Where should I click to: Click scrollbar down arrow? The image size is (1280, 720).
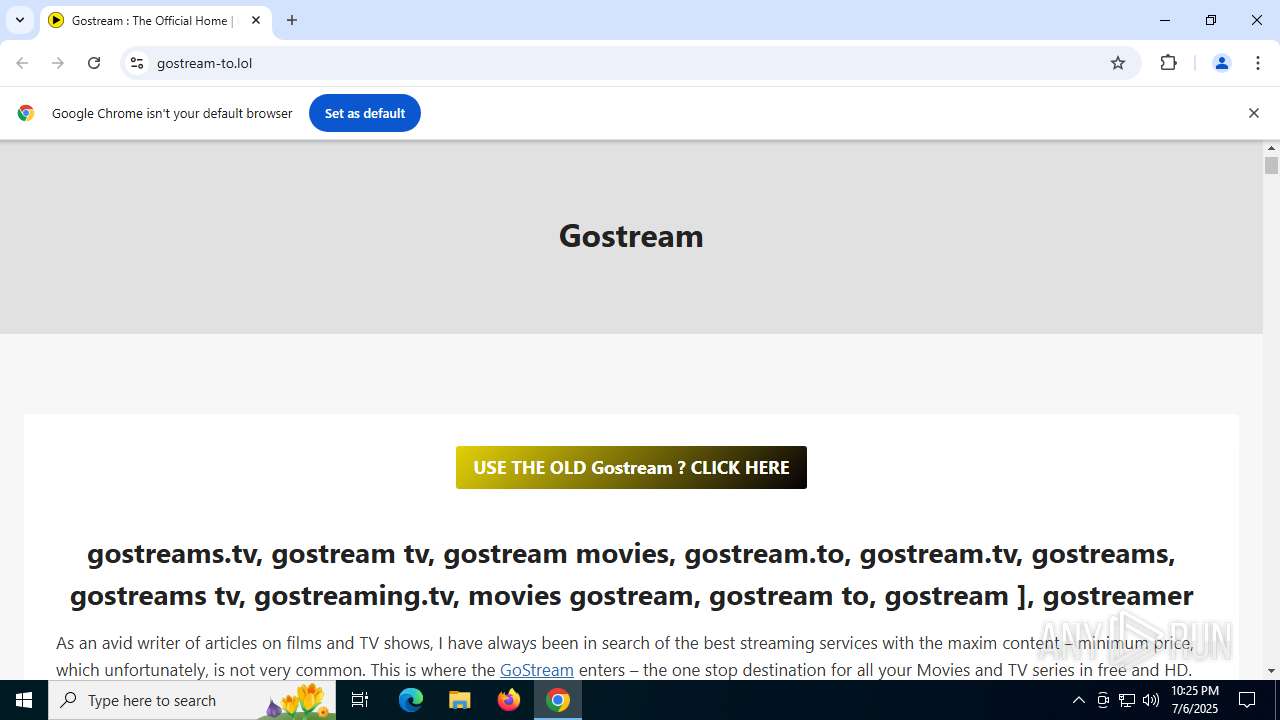(1271, 671)
